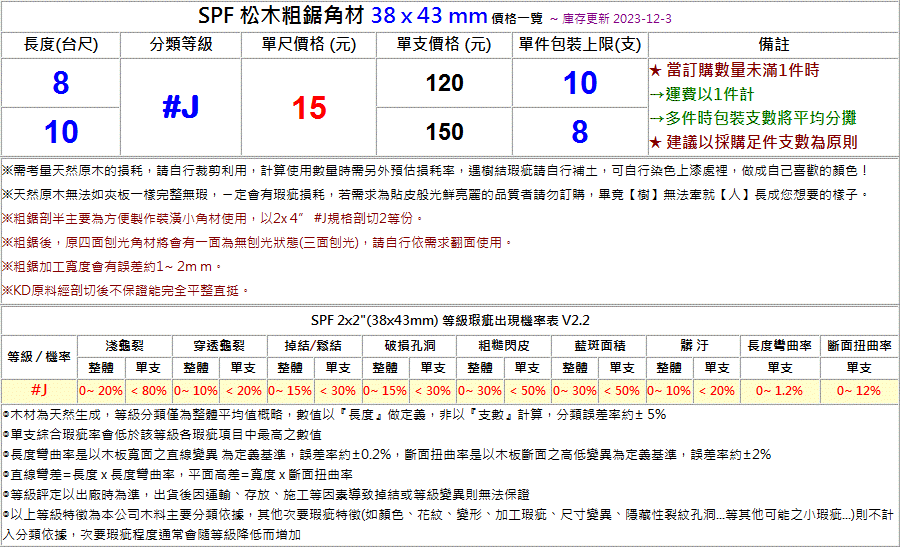Select the 0~10% value under 髒汙
The height and width of the screenshot is (547, 900).
[669, 391]
